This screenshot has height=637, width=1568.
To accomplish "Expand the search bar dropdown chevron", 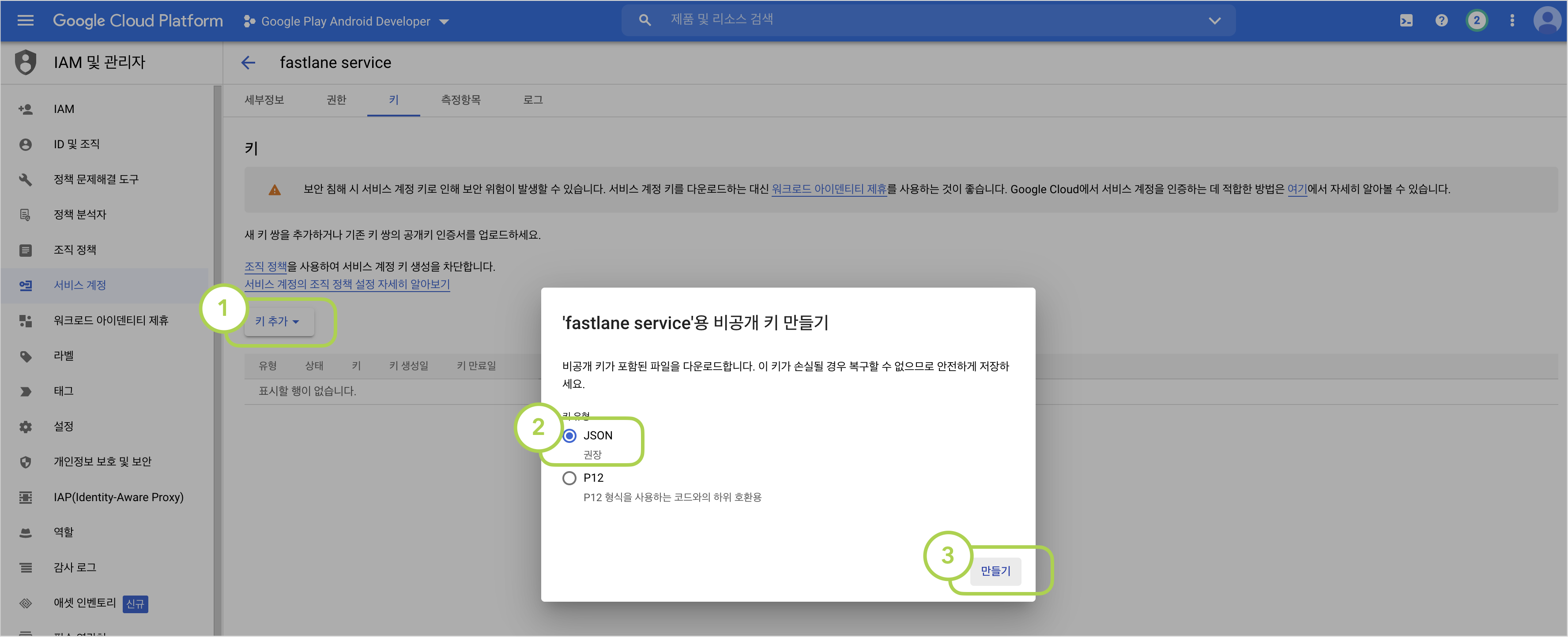I will (x=1214, y=21).
